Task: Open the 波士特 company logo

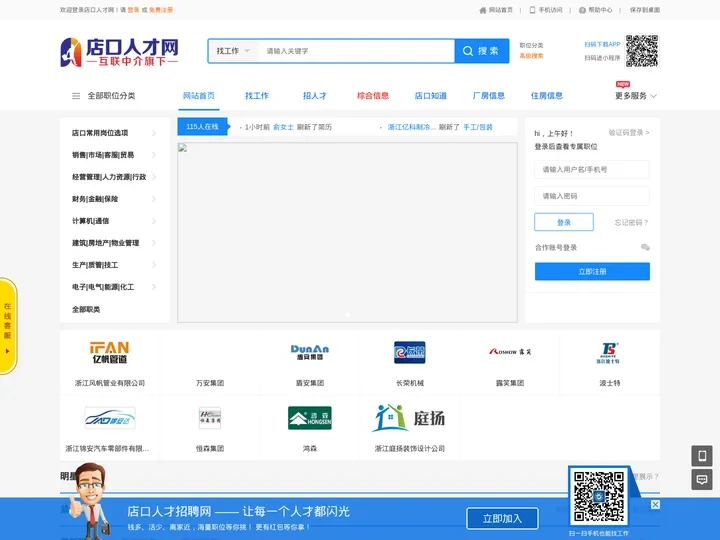Action: pos(608,353)
